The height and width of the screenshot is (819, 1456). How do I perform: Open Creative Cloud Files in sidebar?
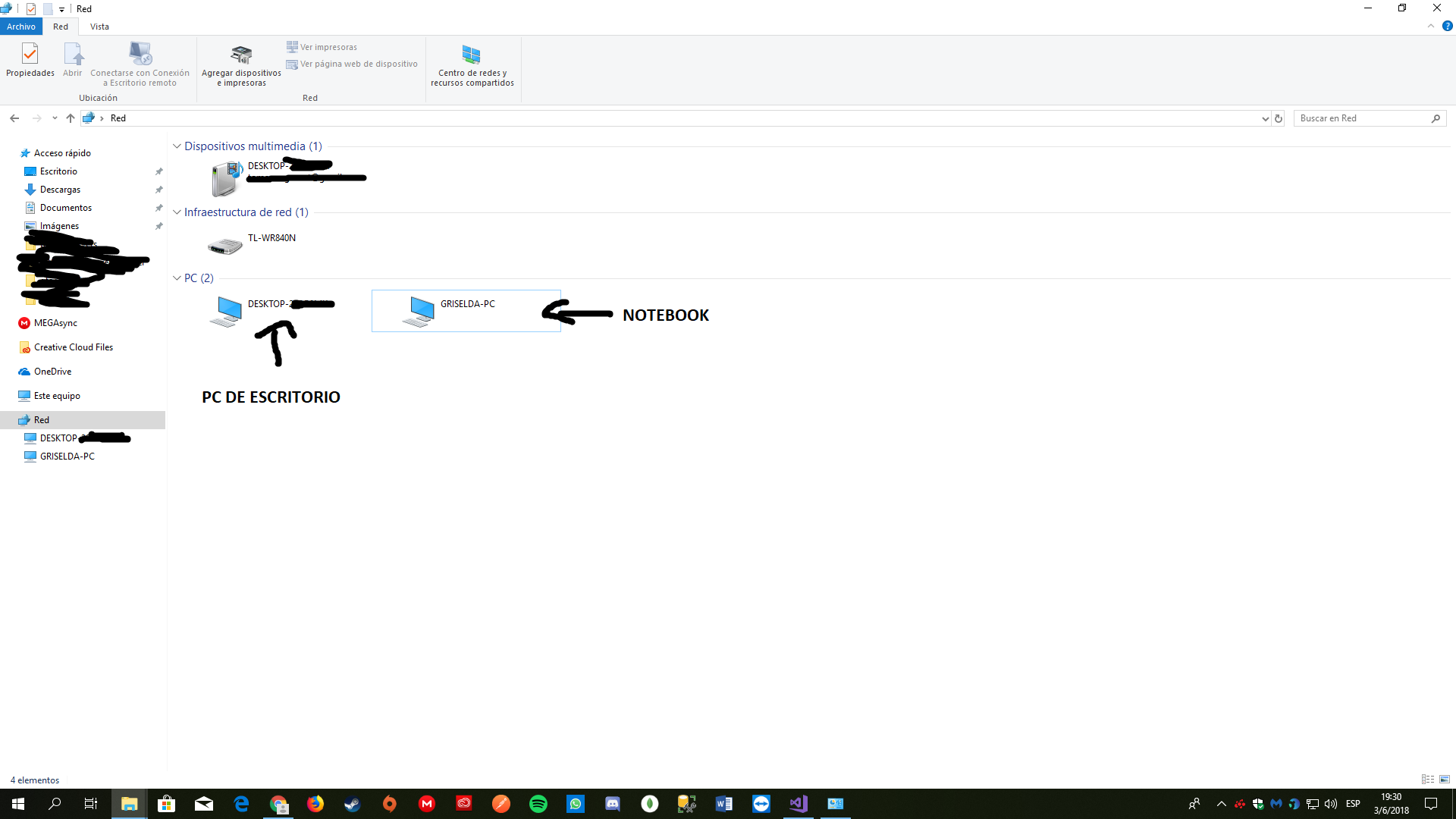tap(73, 347)
